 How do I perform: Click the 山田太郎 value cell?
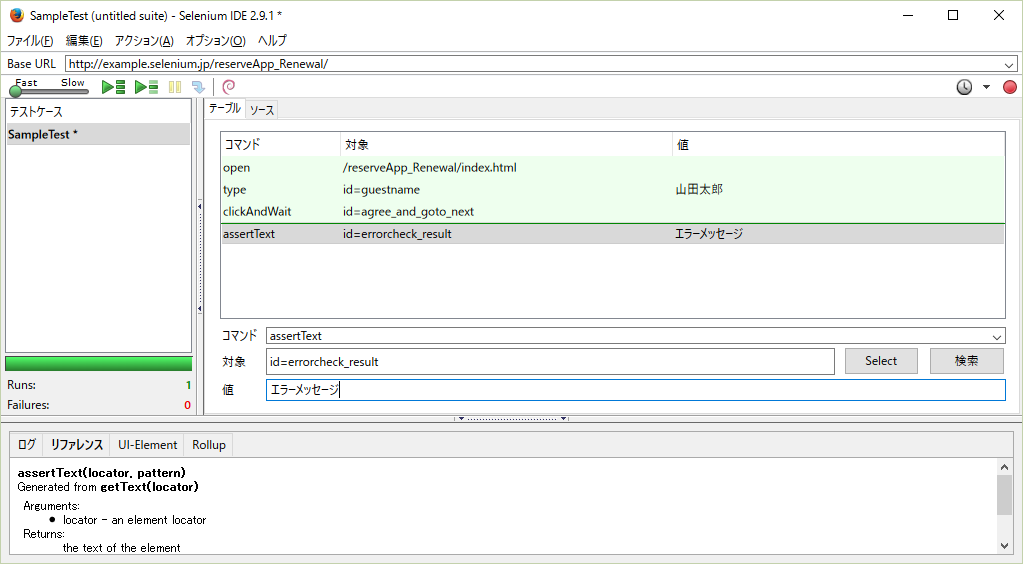click(699, 190)
